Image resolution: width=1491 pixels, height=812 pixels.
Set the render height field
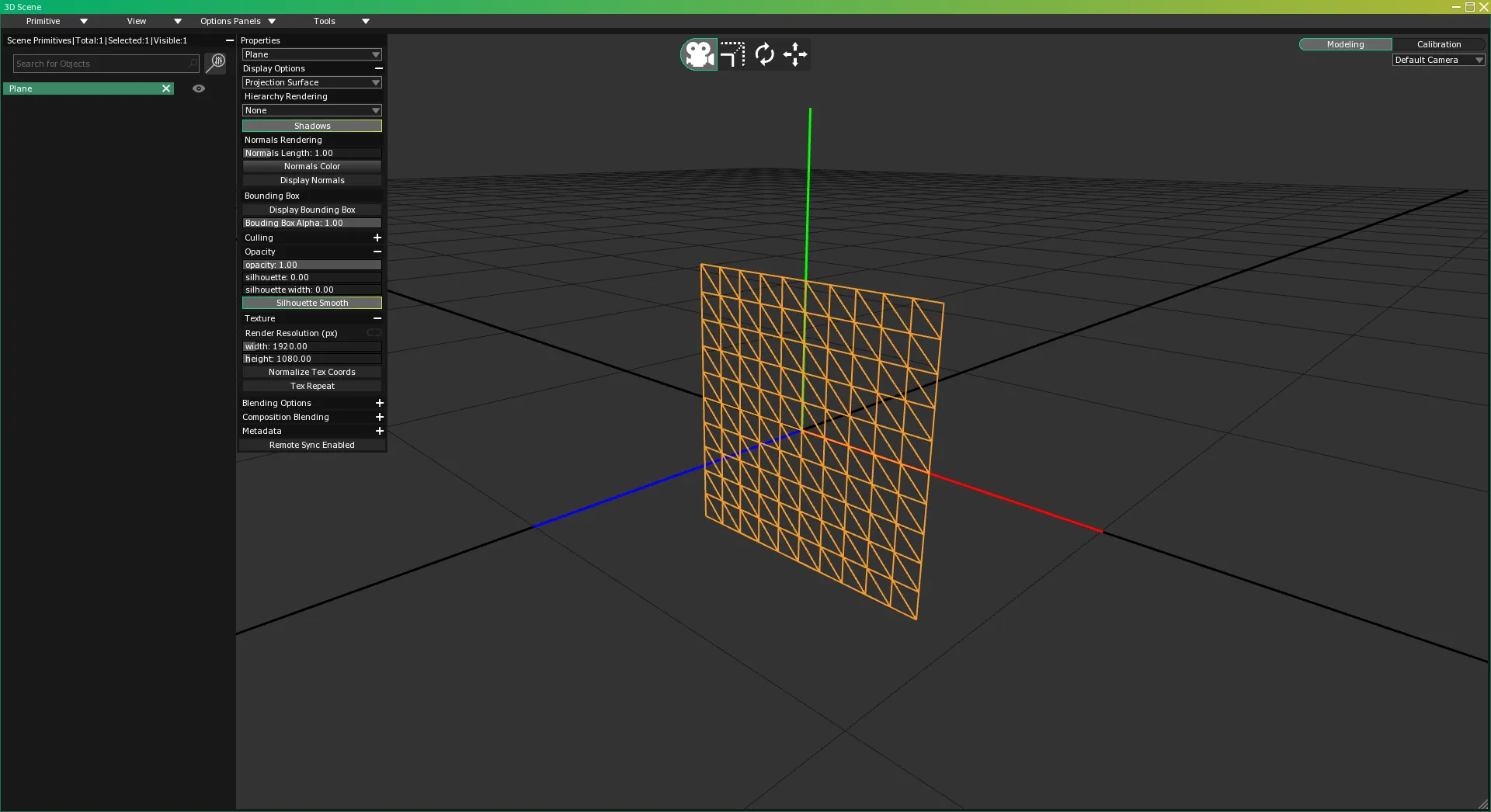coord(312,359)
